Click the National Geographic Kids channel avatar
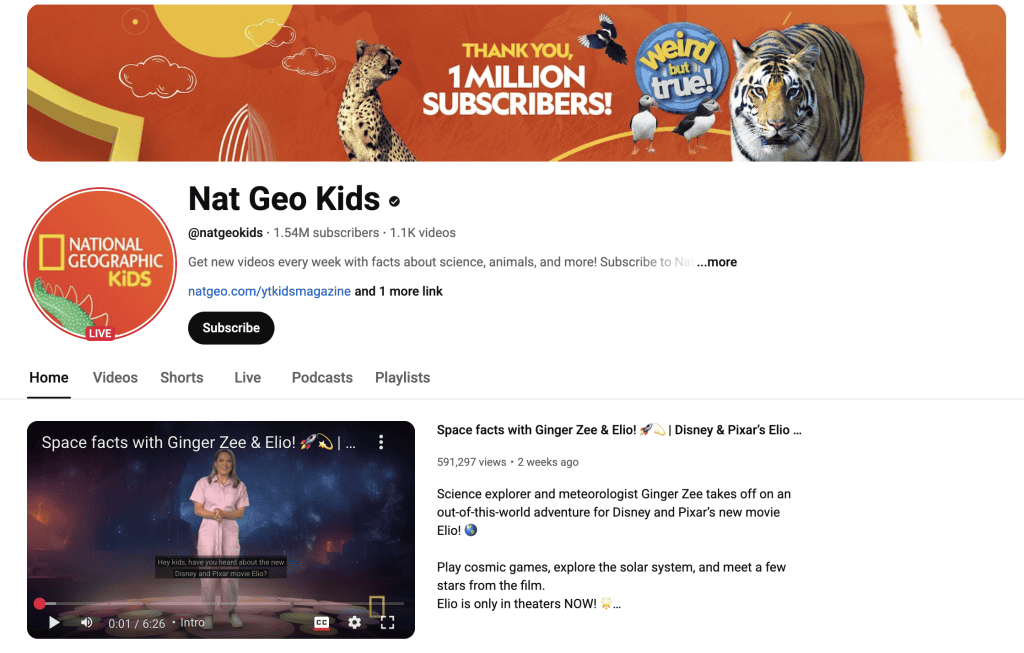Image resolution: width=1024 pixels, height=653 pixels. 100,264
